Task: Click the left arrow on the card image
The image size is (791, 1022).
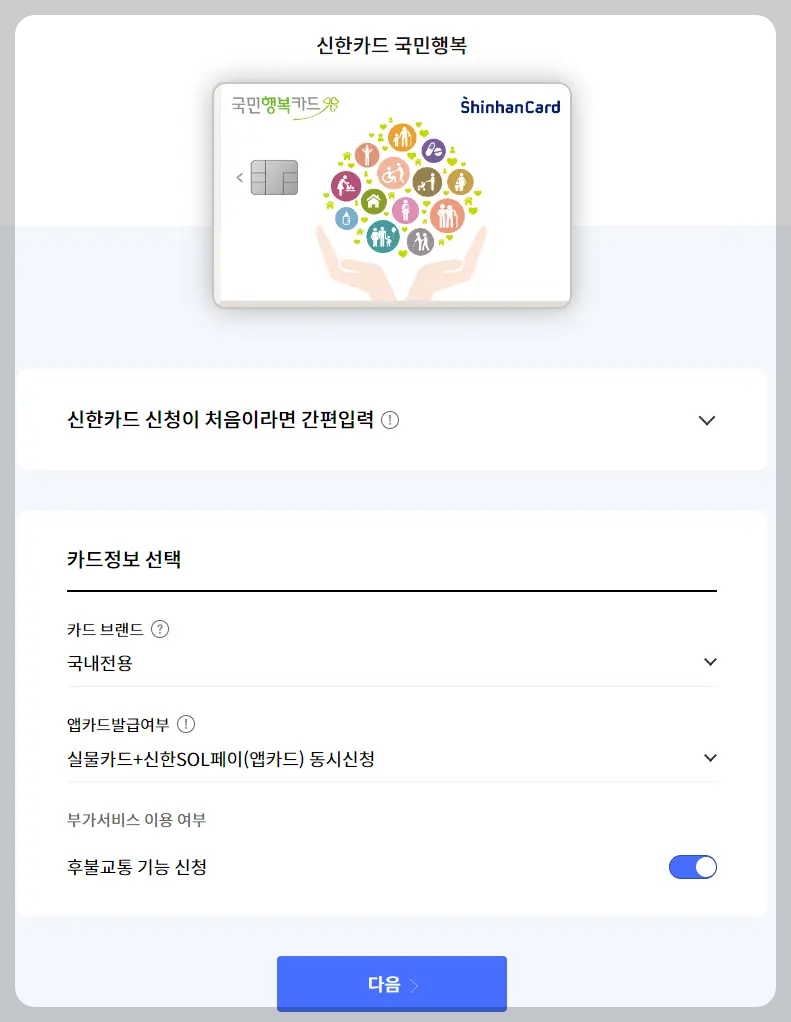Action: click(239, 177)
